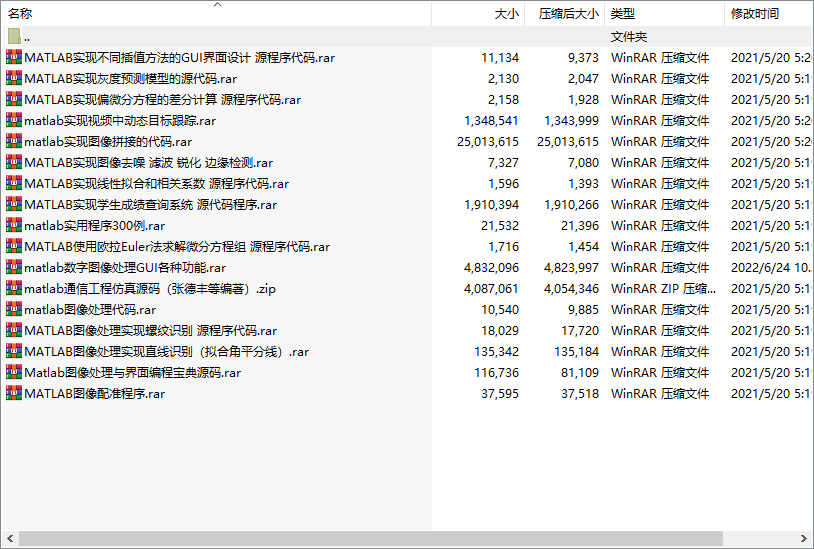Screen dimensions: 814x549
Task: Click the sort direction arrow above 名称
Action: [x=218, y=5]
